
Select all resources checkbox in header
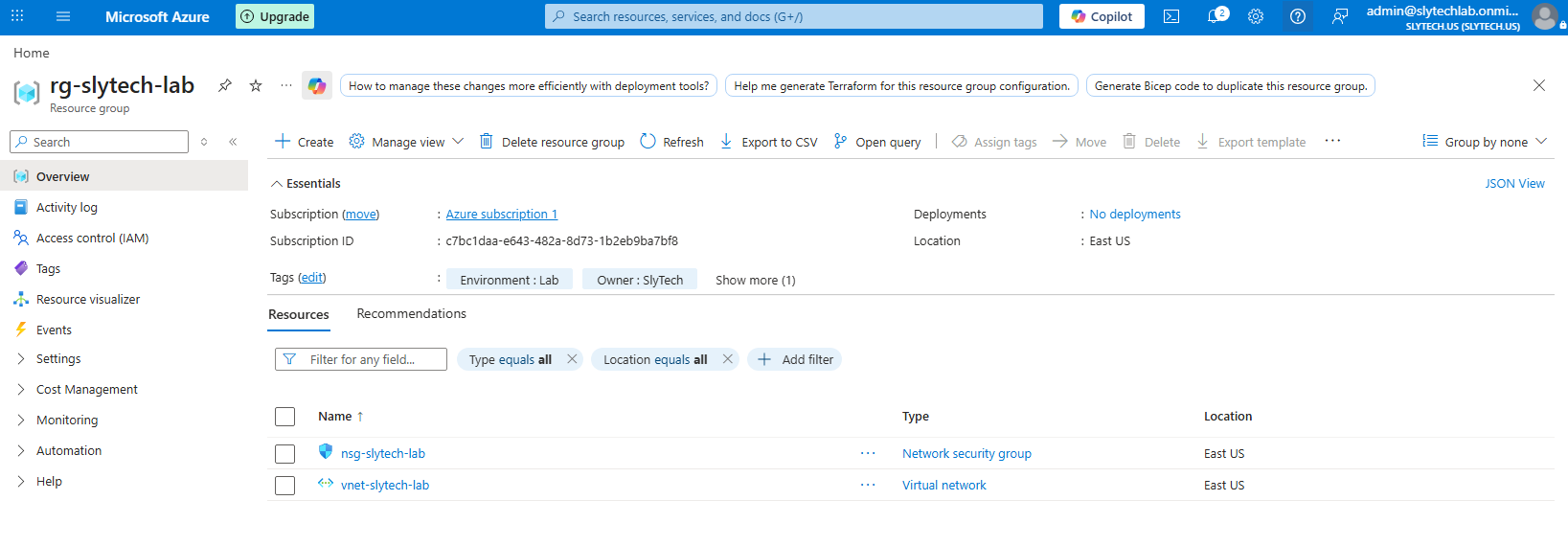(284, 417)
